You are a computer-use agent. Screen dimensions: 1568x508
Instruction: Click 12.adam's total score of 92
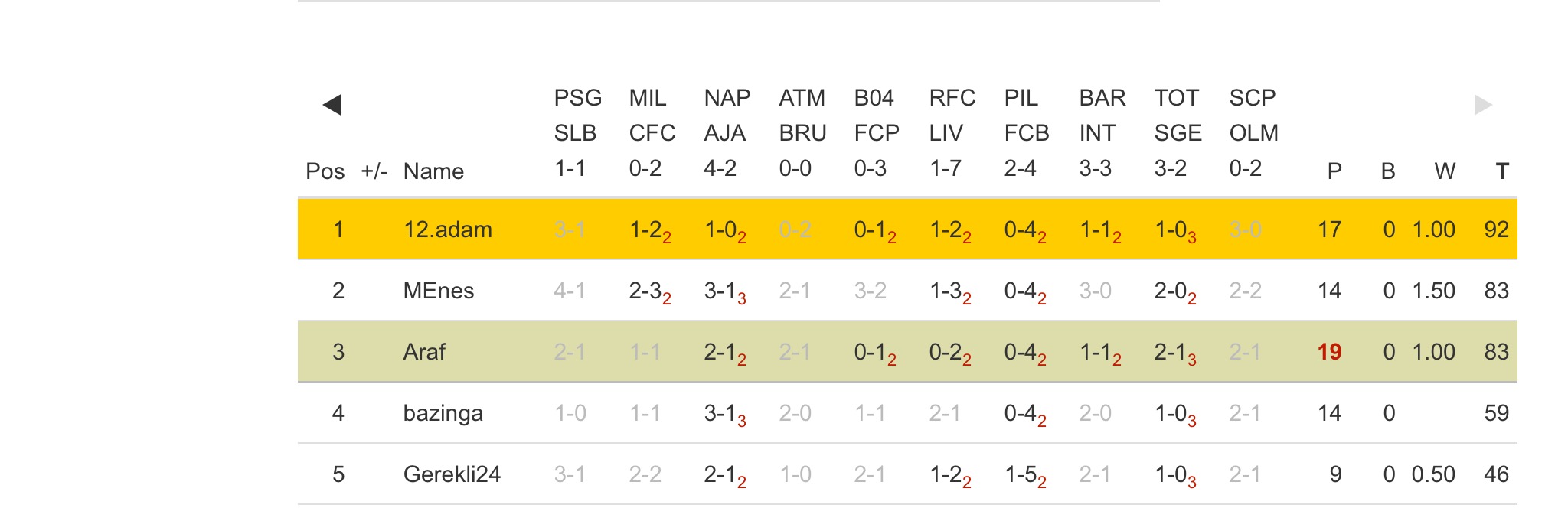tap(1496, 230)
